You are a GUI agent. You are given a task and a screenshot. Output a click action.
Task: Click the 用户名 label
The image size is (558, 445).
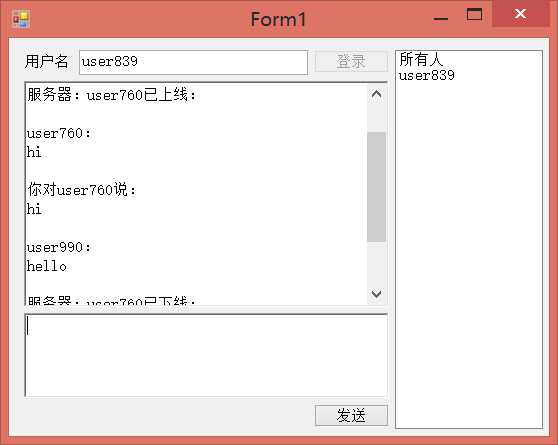click(x=46, y=61)
